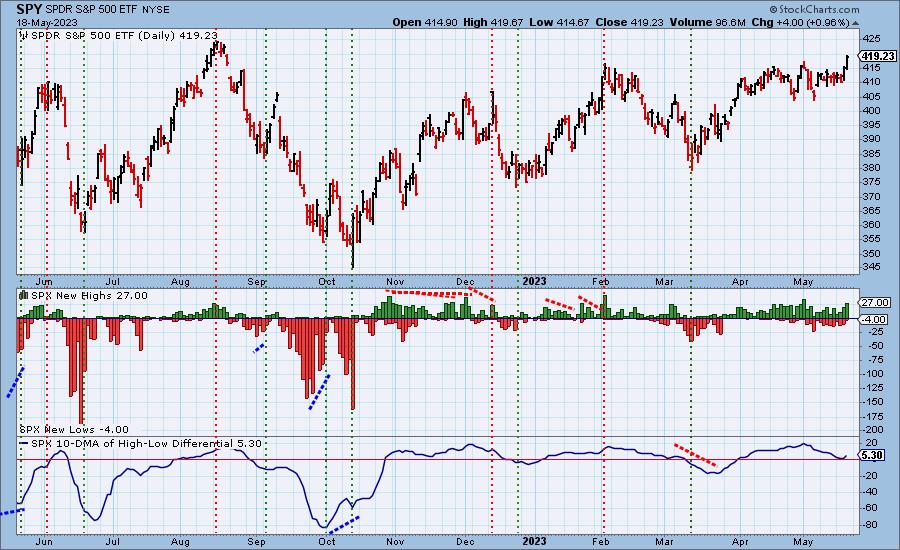This screenshot has width=900, height=550.
Task: Click the 425 label on the price axis
Action: [x=871, y=39]
